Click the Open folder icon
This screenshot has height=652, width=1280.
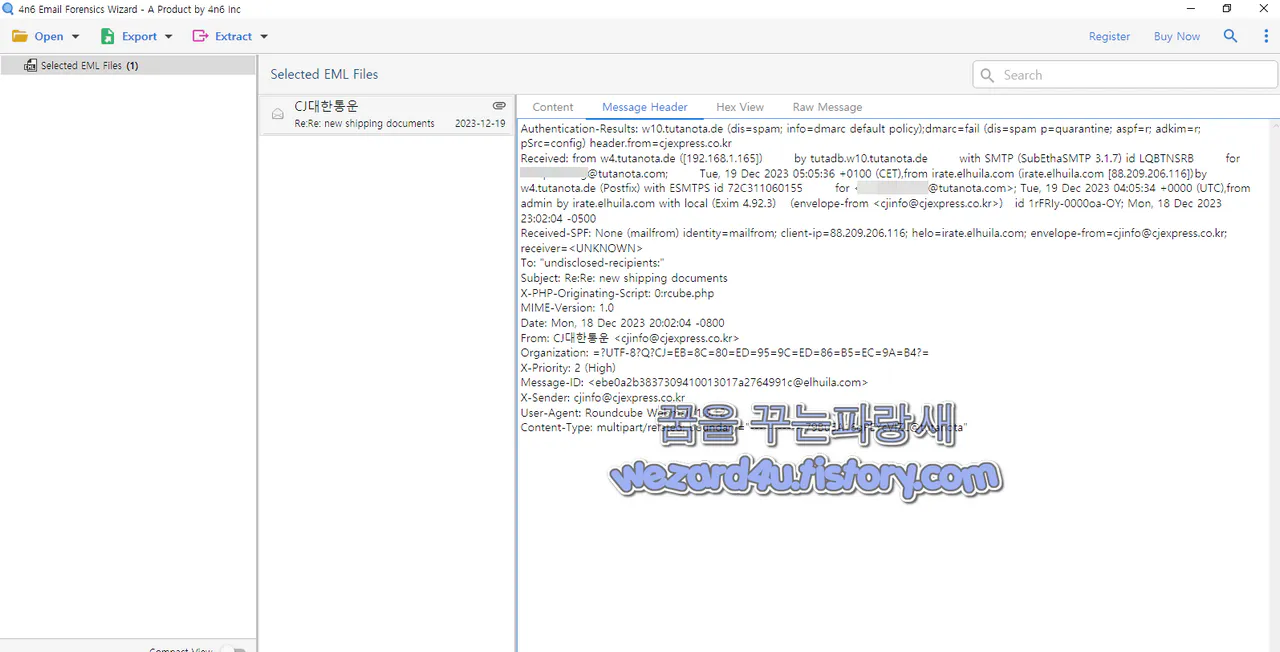20,36
